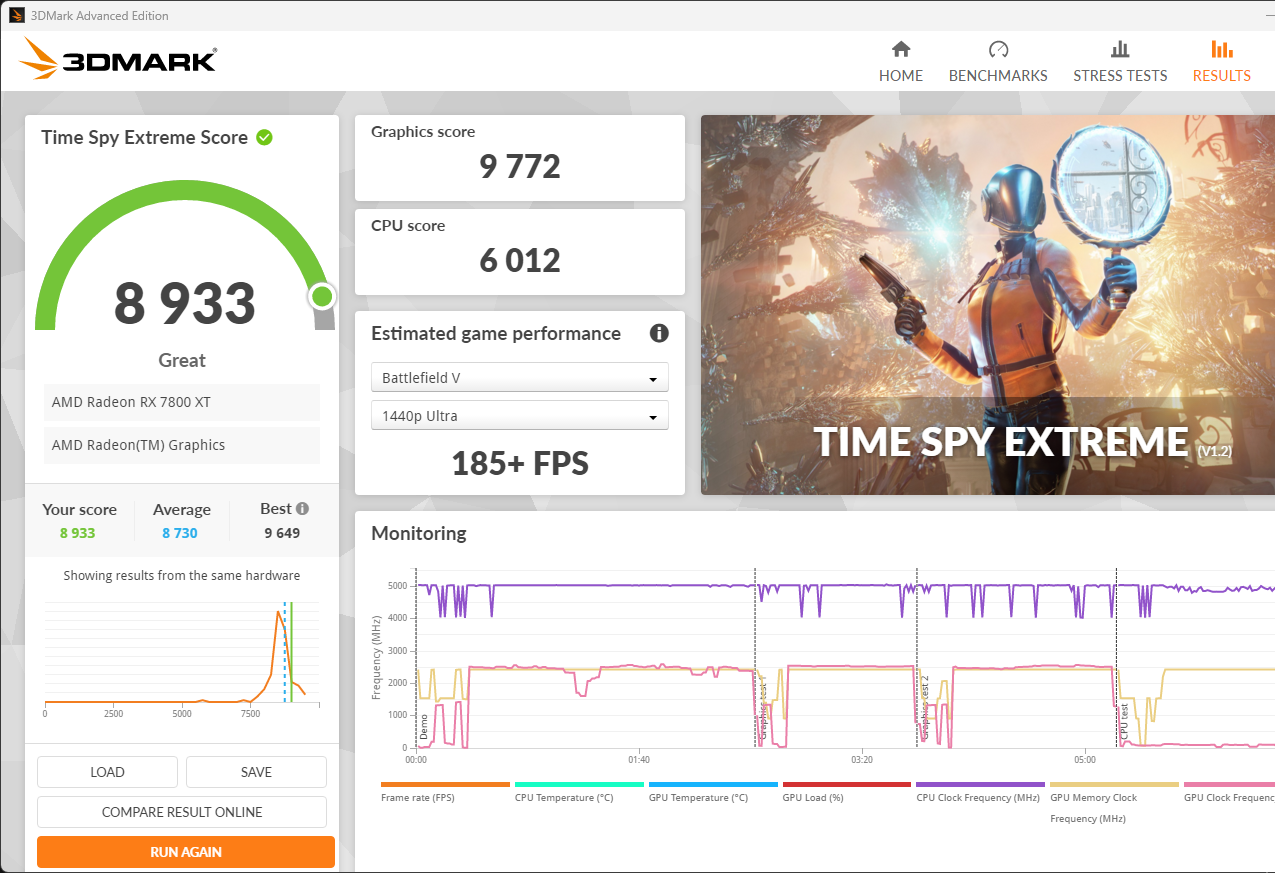Click the green gauge end-point indicator
This screenshot has height=873, width=1275.
(322, 296)
